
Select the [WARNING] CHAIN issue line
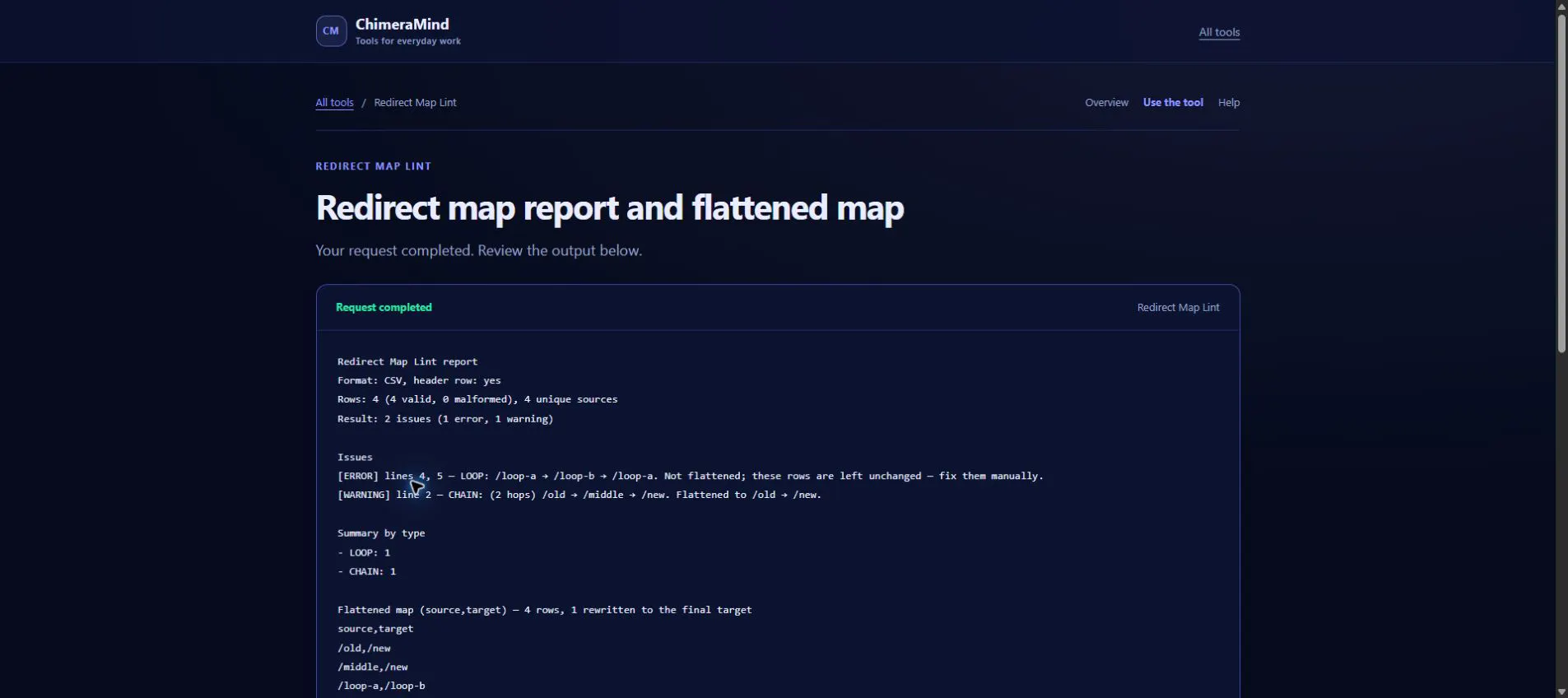pos(579,495)
